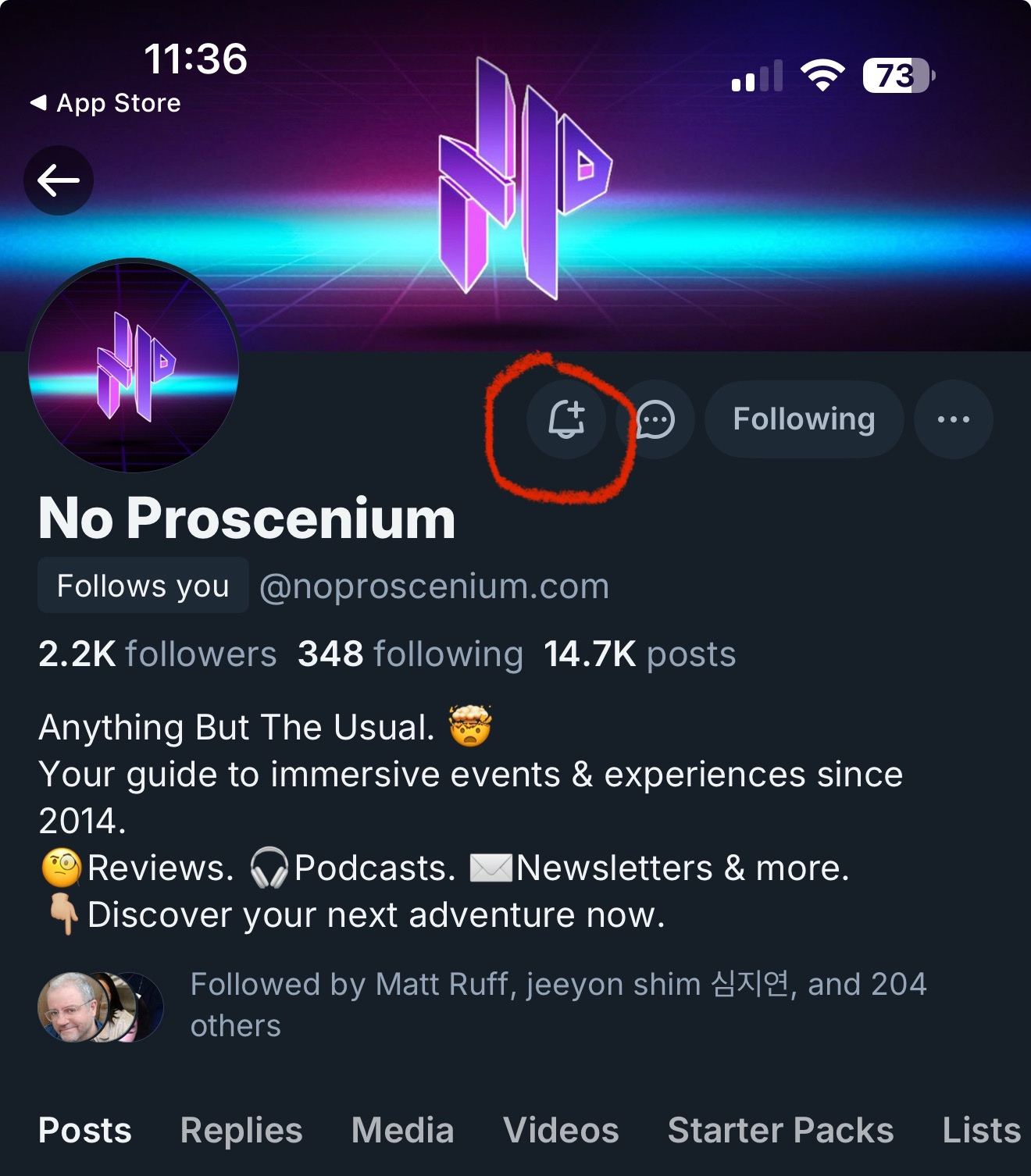
Task: Select the Posts tab
Action: point(85,1130)
